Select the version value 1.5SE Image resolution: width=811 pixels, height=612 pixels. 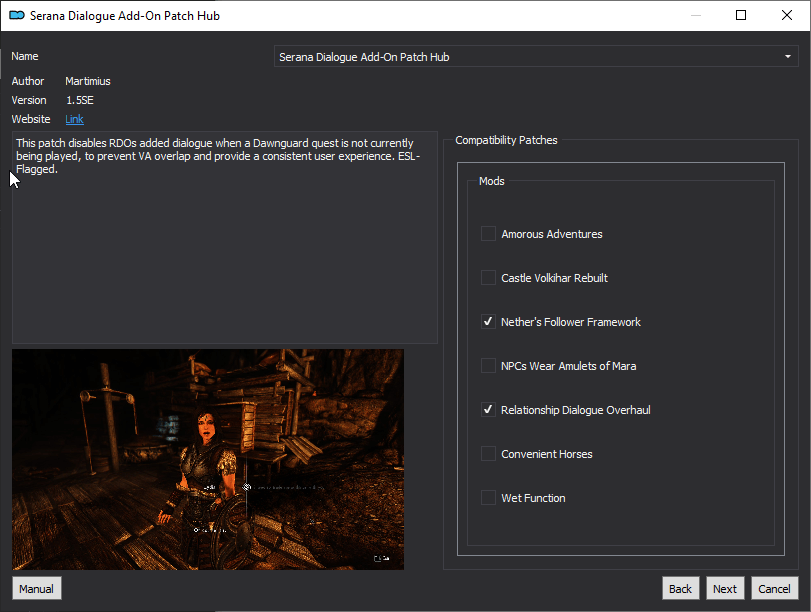pyautogui.click(x=80, y=100)
